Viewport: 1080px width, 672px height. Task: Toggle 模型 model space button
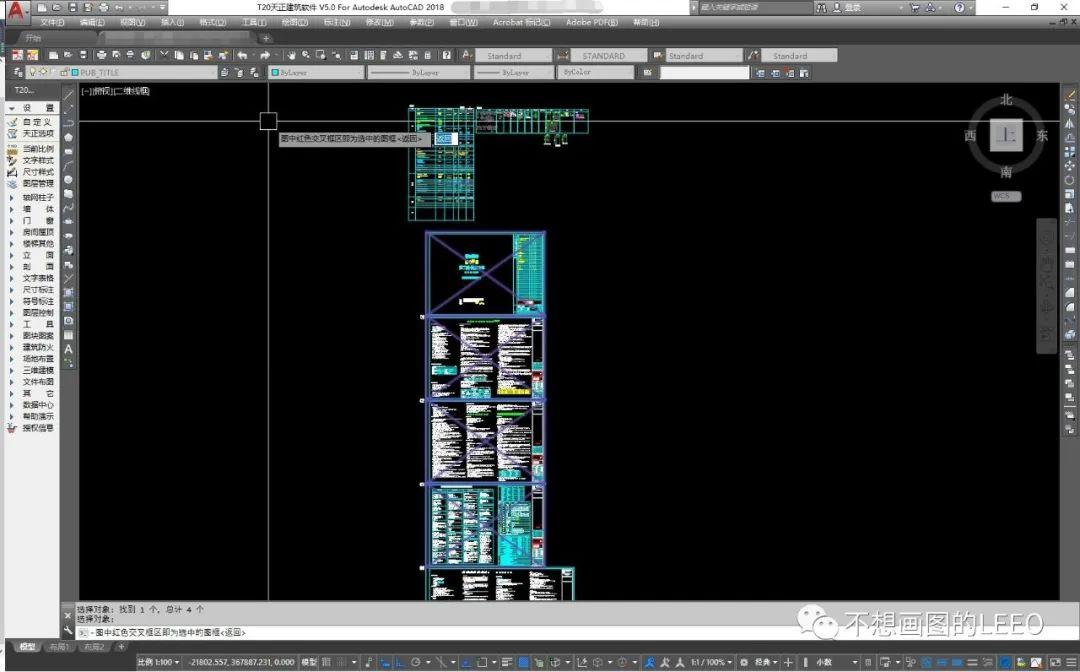pos(309,662)
